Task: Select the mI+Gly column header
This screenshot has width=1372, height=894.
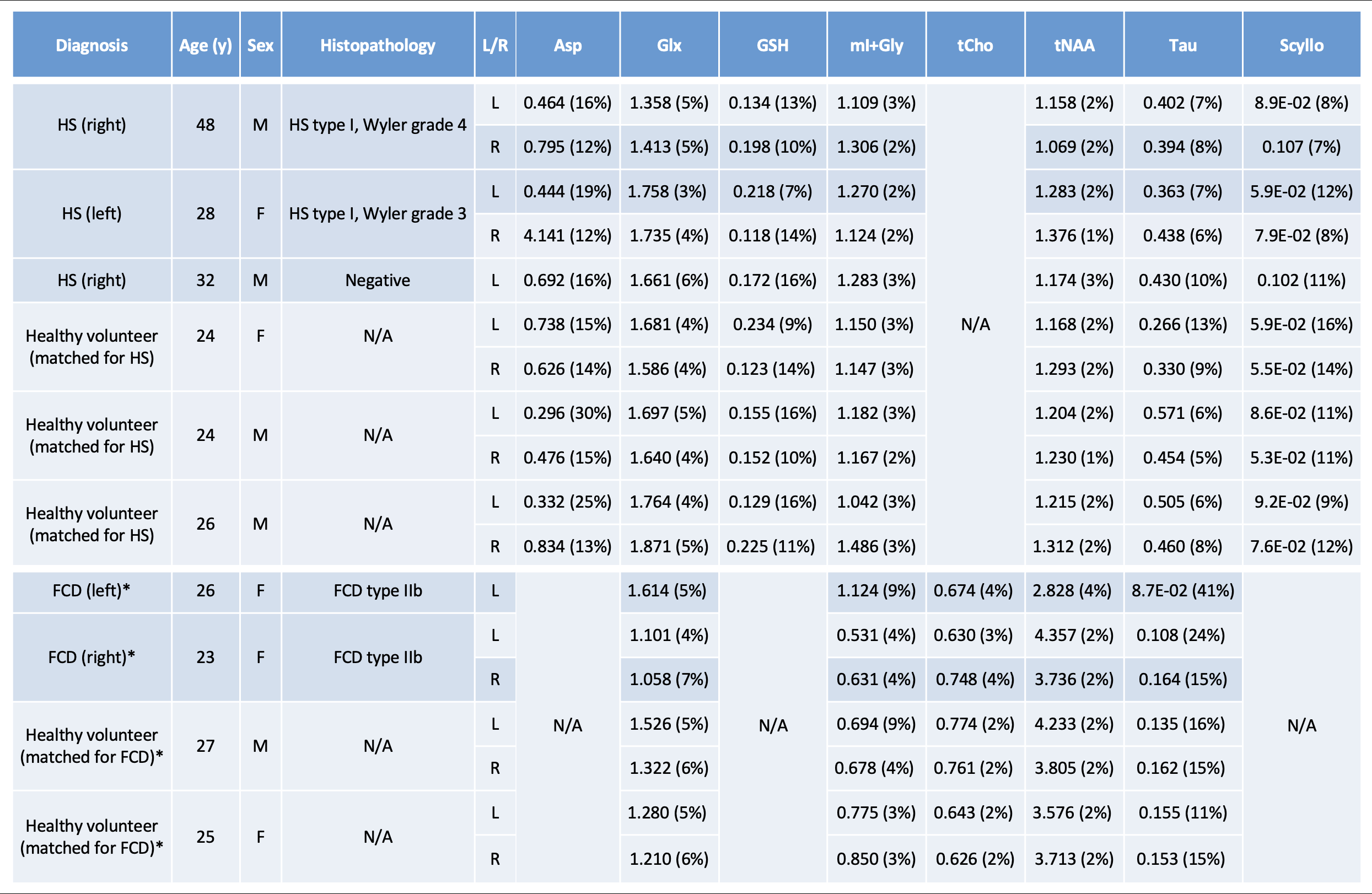Action: [x=876, y=45]
